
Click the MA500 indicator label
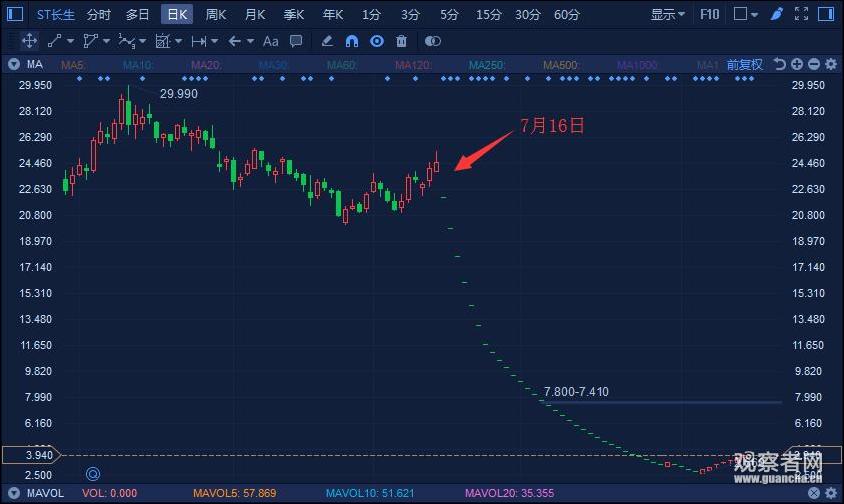point(560,65)
